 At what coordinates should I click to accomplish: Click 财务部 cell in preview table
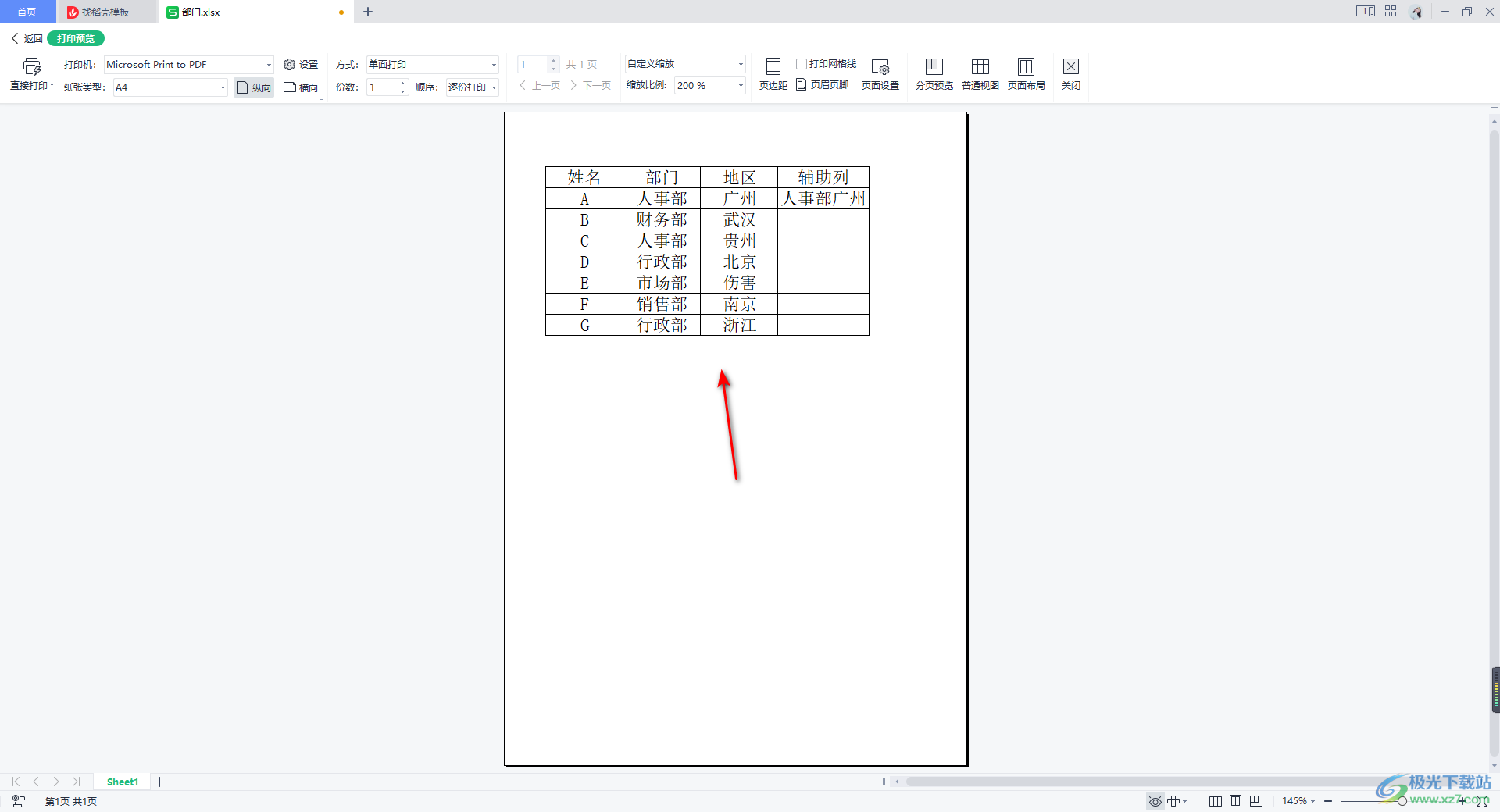click(662, 219)
